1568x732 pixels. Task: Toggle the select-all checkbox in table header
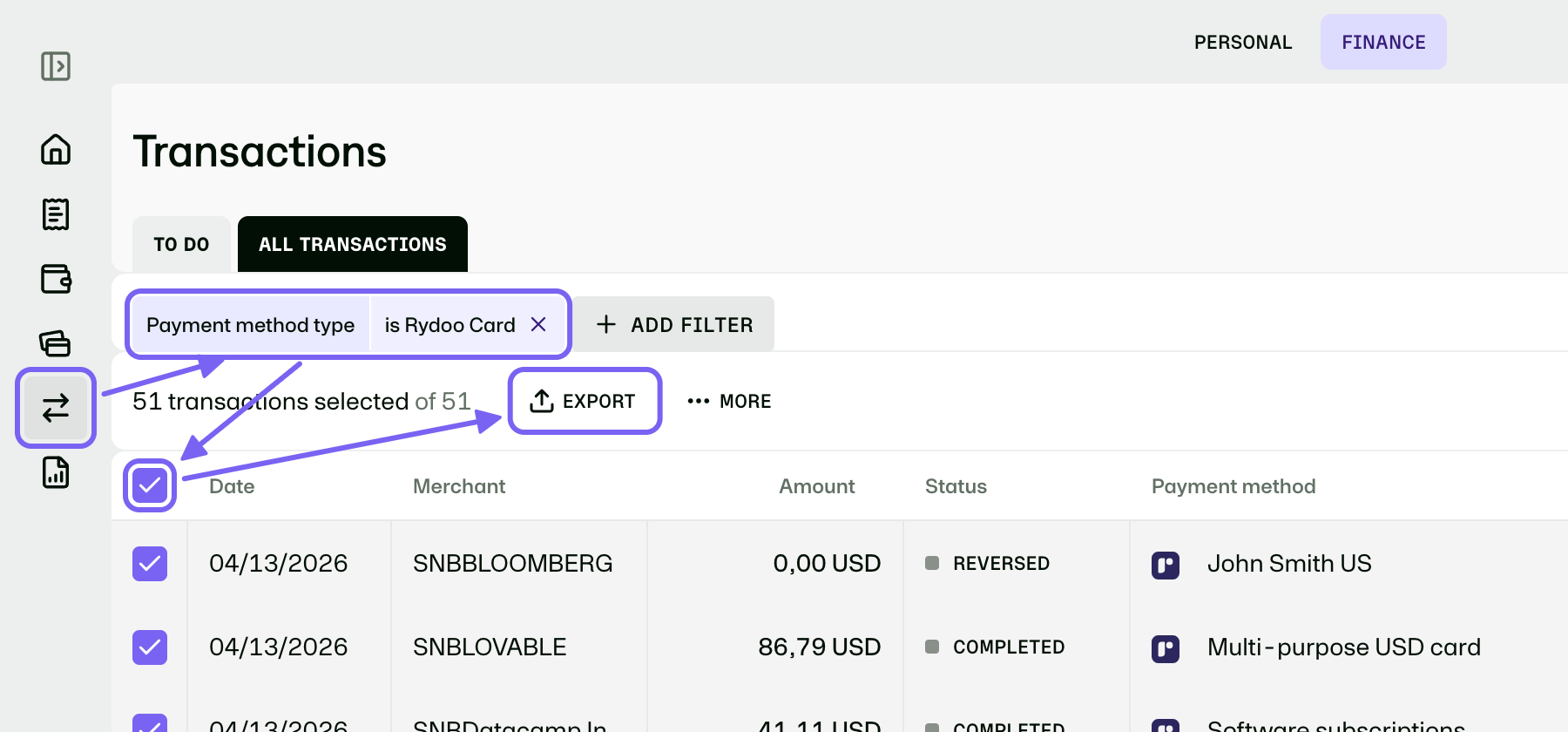click(x=150, y=485)
